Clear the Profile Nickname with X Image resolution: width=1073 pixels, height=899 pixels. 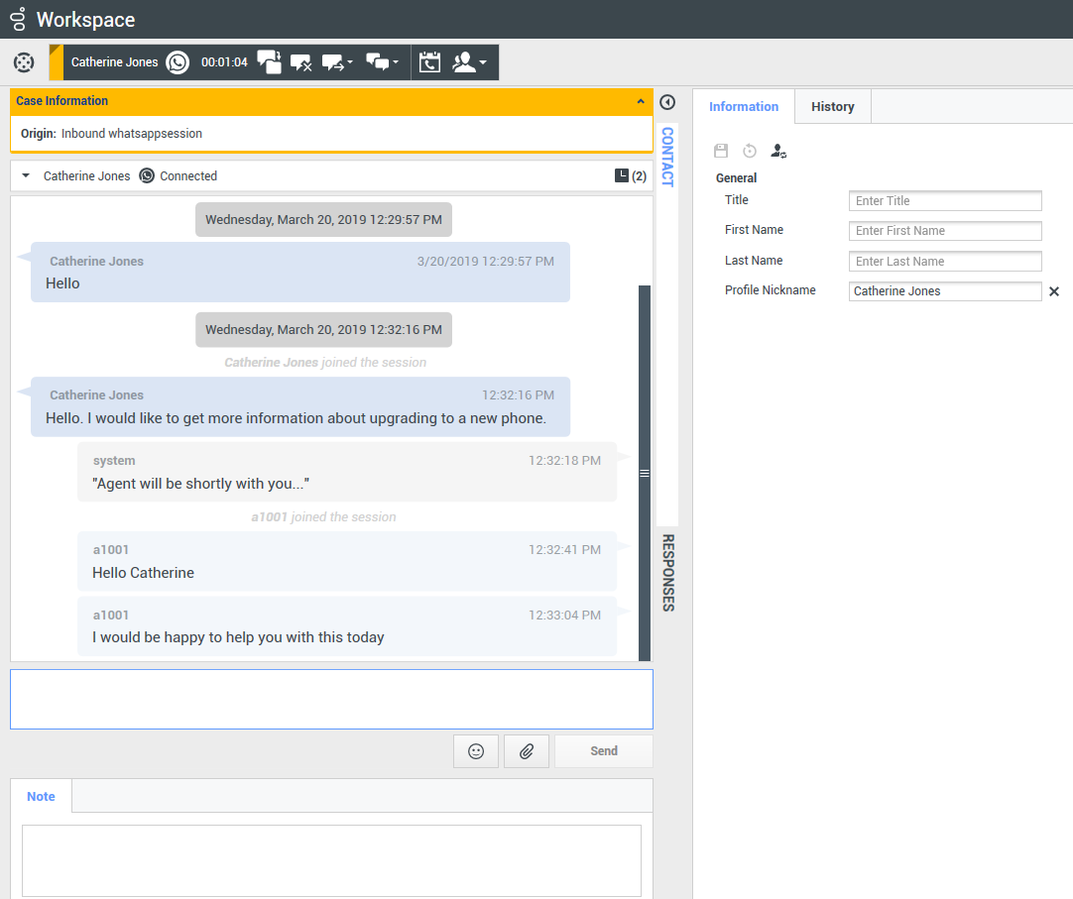[x=1054, y=291]
